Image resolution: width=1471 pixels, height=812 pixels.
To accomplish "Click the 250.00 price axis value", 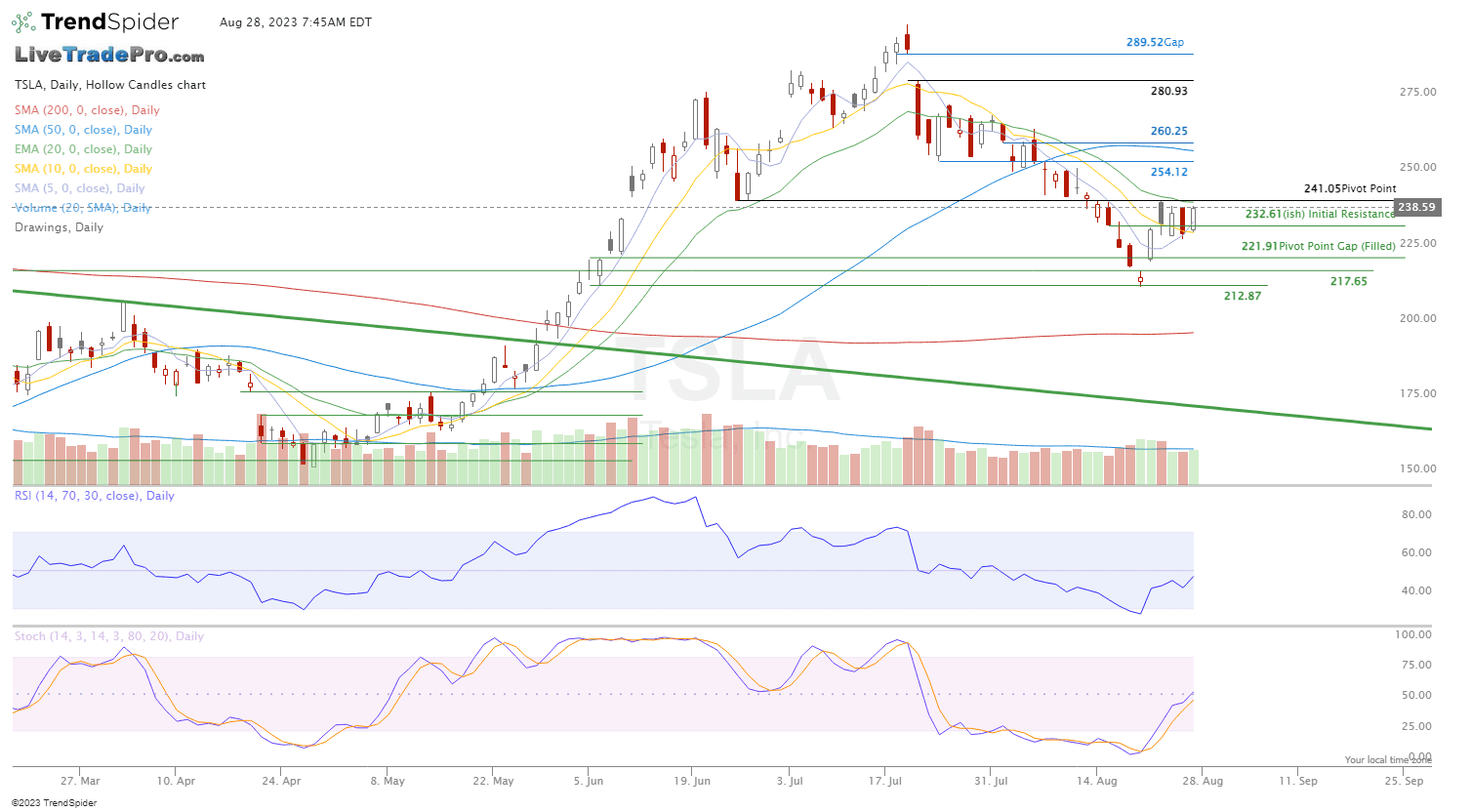I will coord(1418,167).
